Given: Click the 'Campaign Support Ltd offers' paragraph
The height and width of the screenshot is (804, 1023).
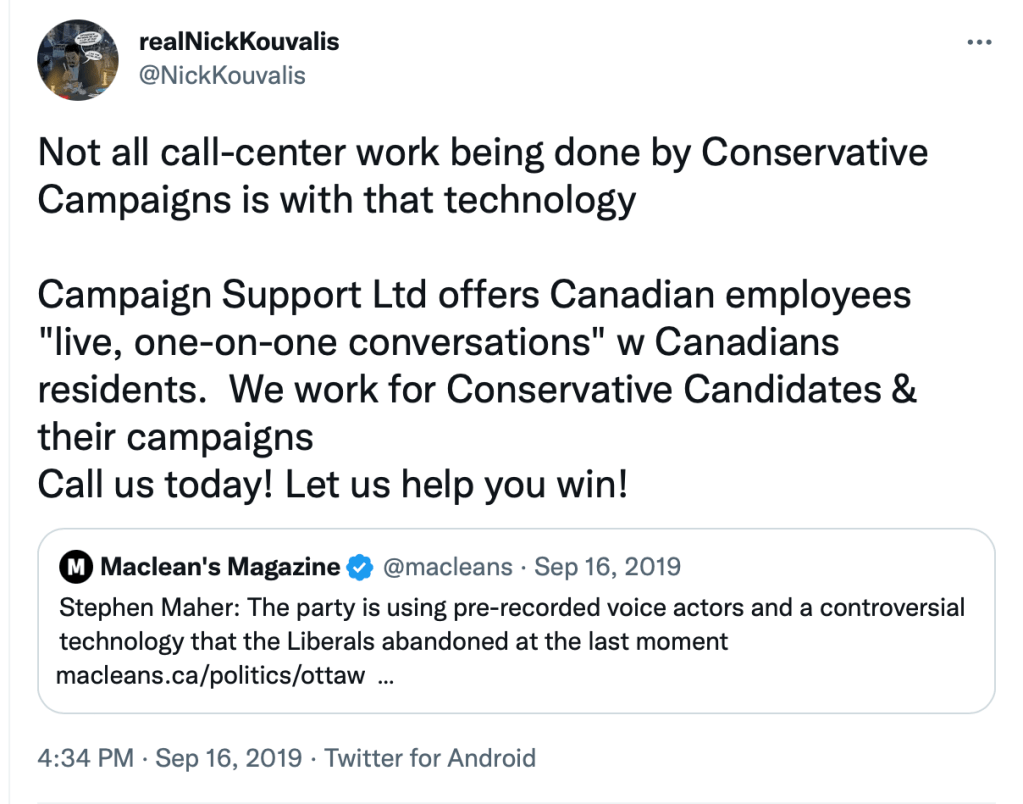Looking at the screenshot, I should point(474,296).
